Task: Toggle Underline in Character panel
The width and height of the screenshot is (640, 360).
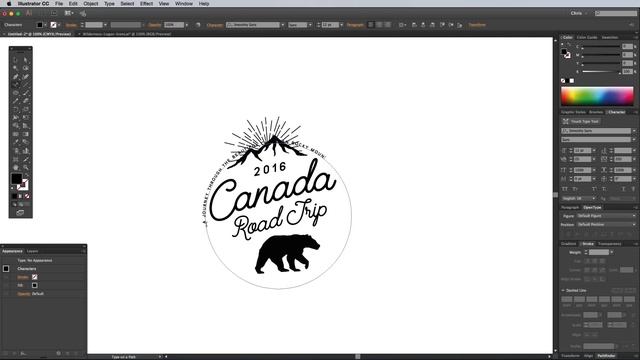Action: click(x=623, y=189)
